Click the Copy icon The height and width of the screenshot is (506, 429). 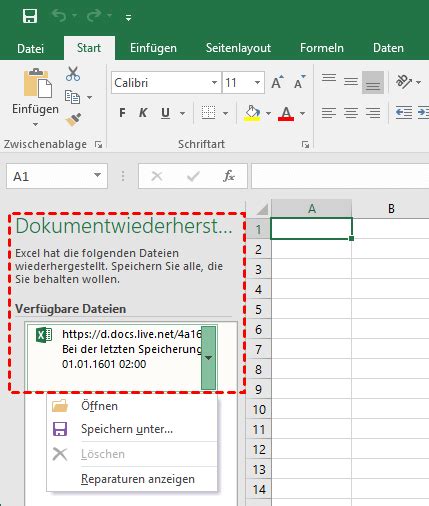pos(72,97)
